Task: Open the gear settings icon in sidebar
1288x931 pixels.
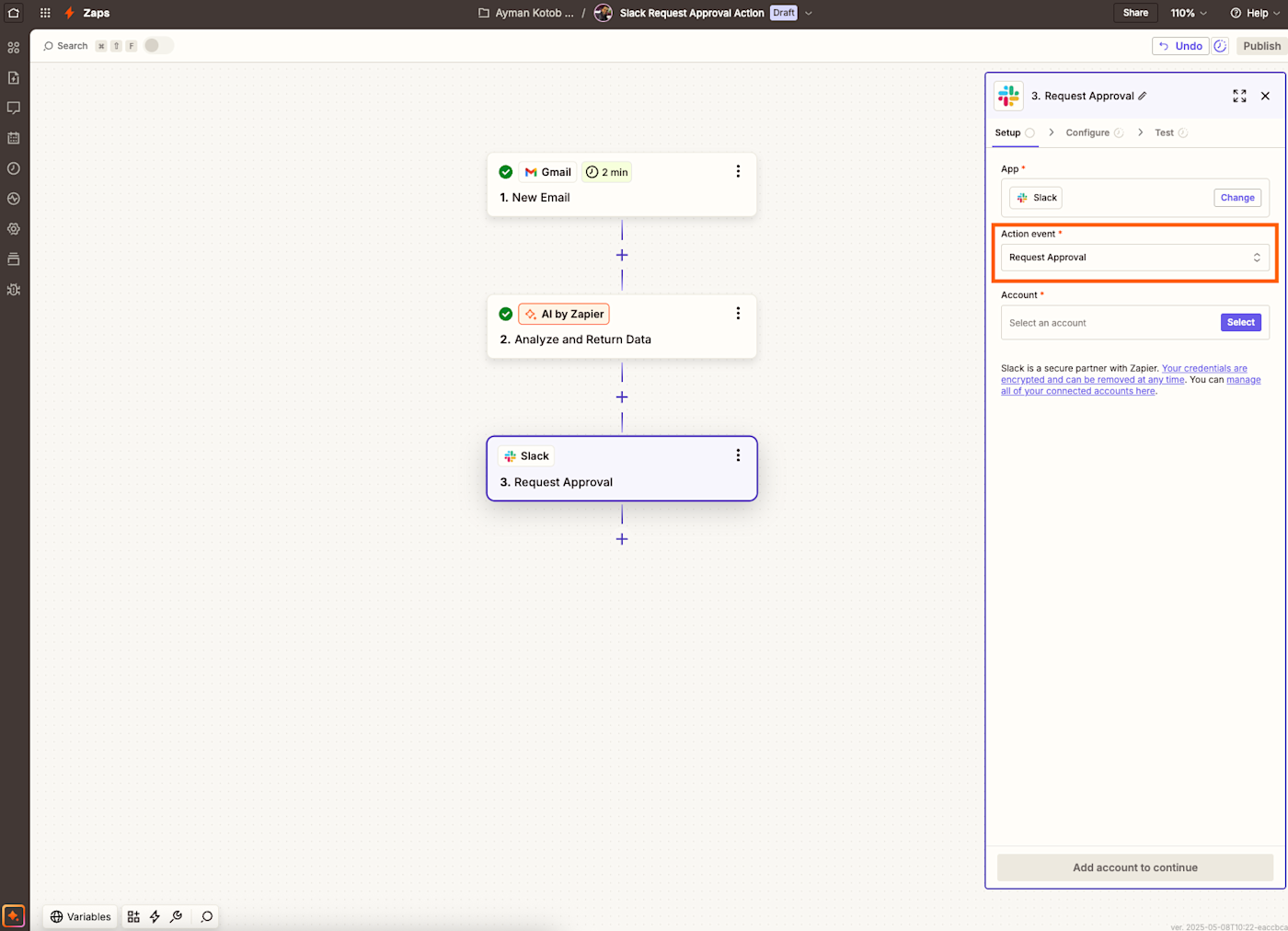Action: pos(14,229)
